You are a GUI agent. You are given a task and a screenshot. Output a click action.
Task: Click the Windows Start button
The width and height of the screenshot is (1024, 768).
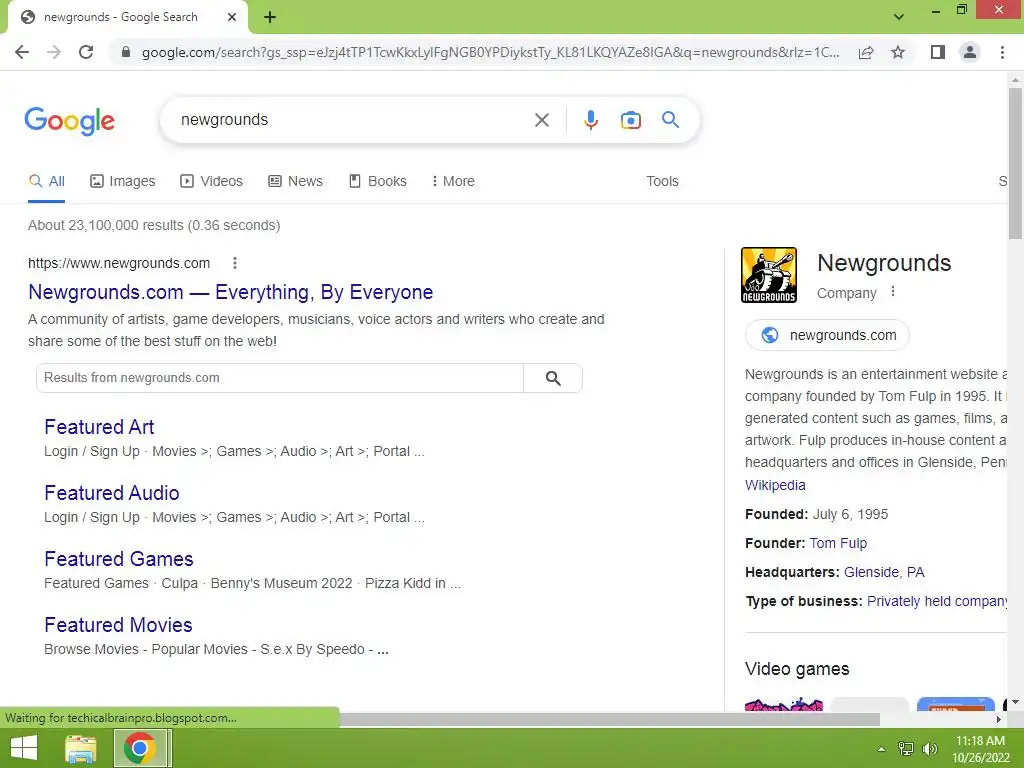24,748
